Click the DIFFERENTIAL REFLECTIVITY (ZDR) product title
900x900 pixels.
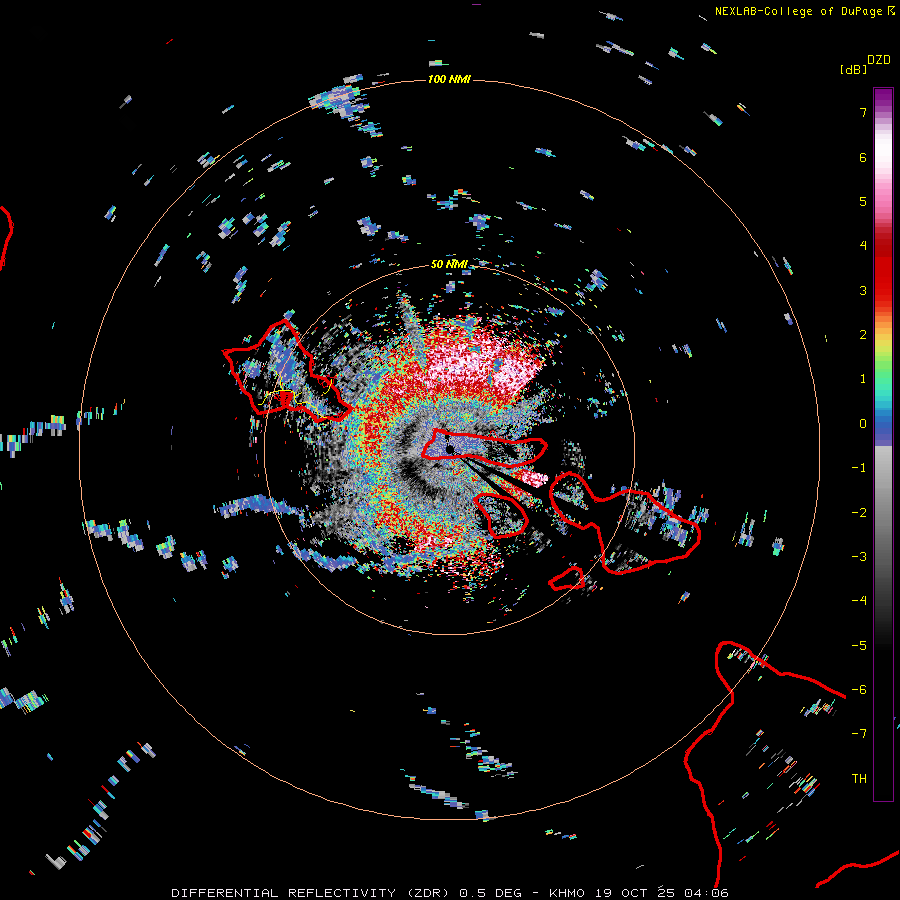coord(312,893)
